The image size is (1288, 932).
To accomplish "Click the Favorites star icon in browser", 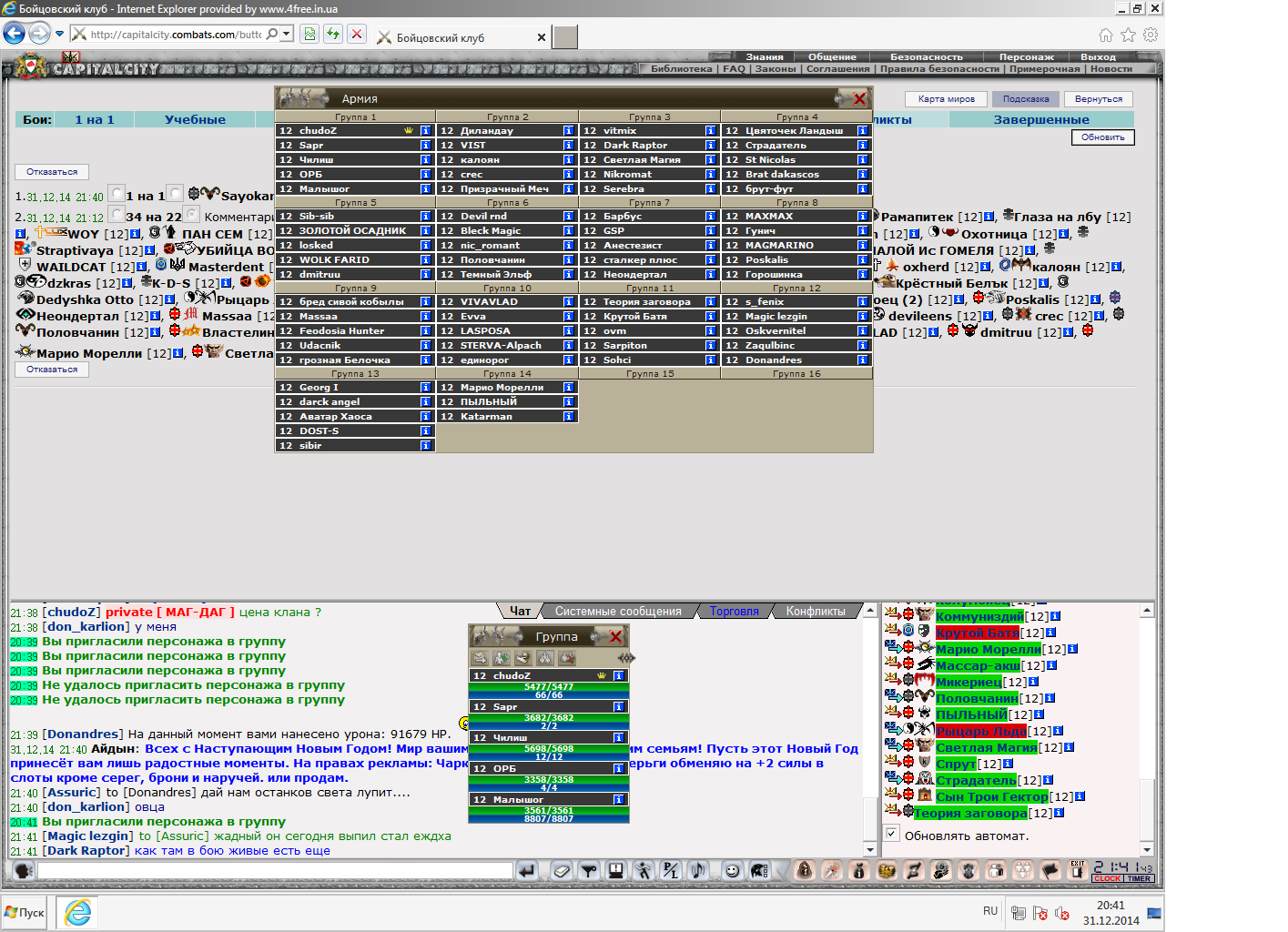I will [x=1128, y=35].
